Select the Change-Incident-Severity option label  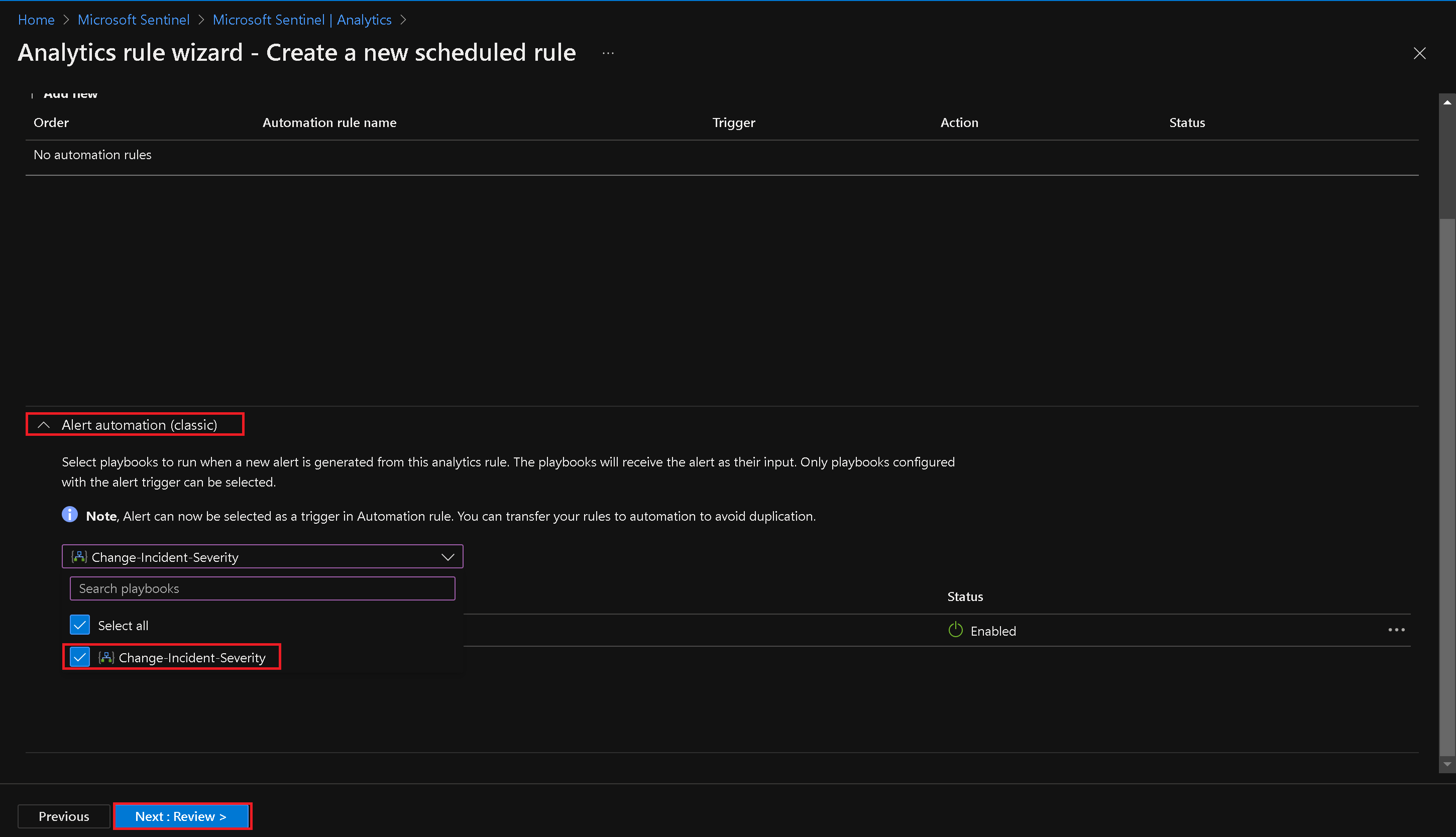(192, 657)
